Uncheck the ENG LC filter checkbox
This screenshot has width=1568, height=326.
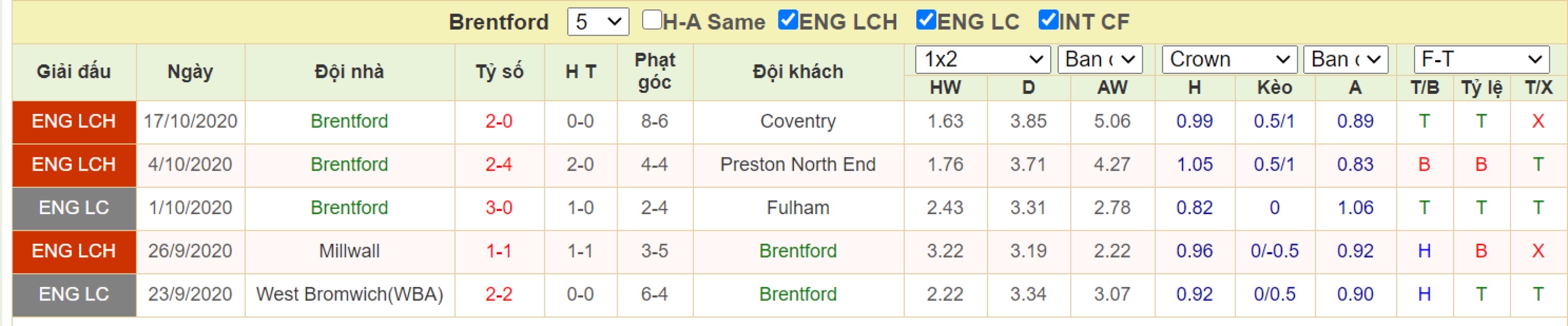(926, 20)
